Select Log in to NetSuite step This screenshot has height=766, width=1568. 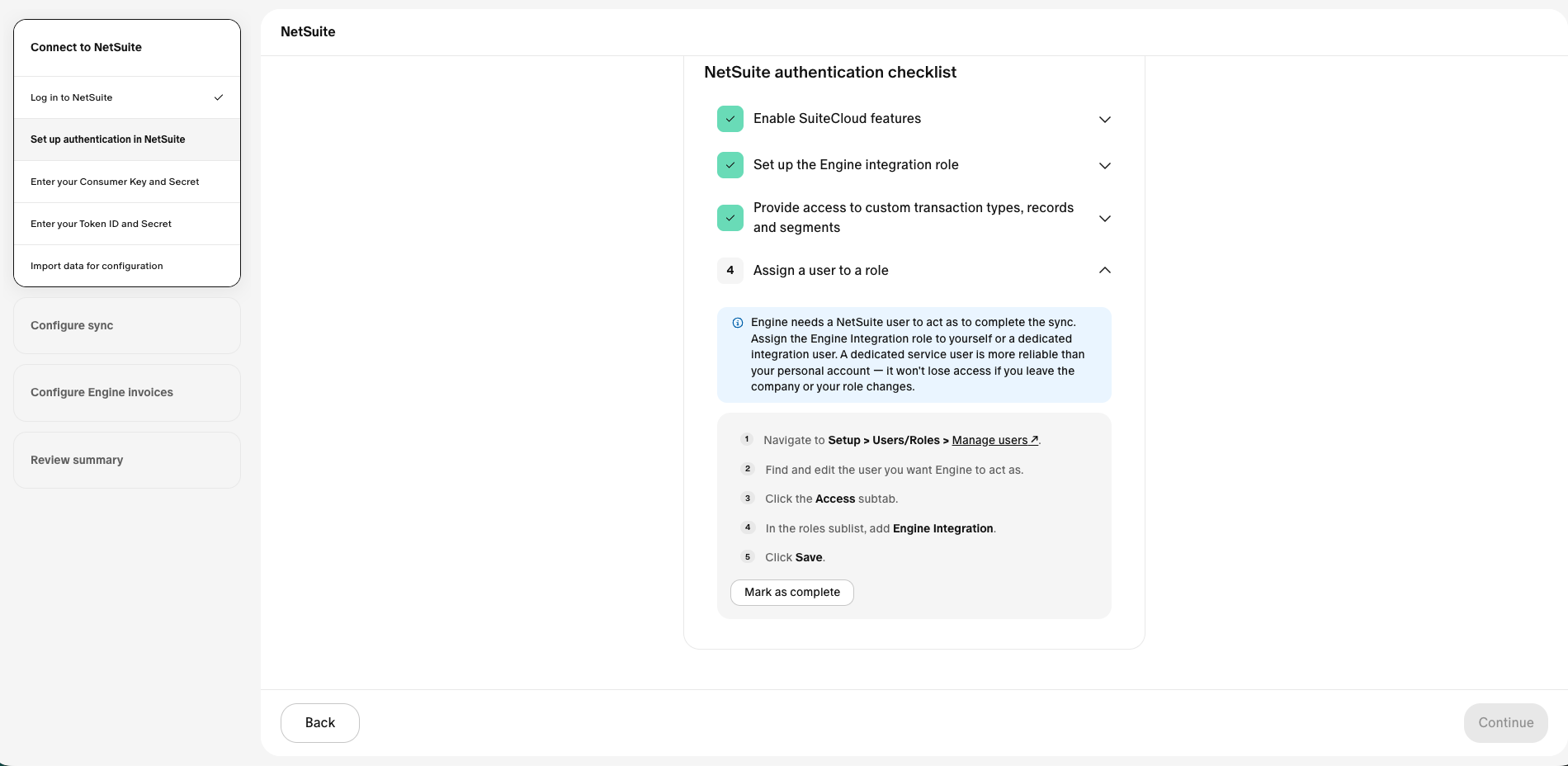coord(127,97)
